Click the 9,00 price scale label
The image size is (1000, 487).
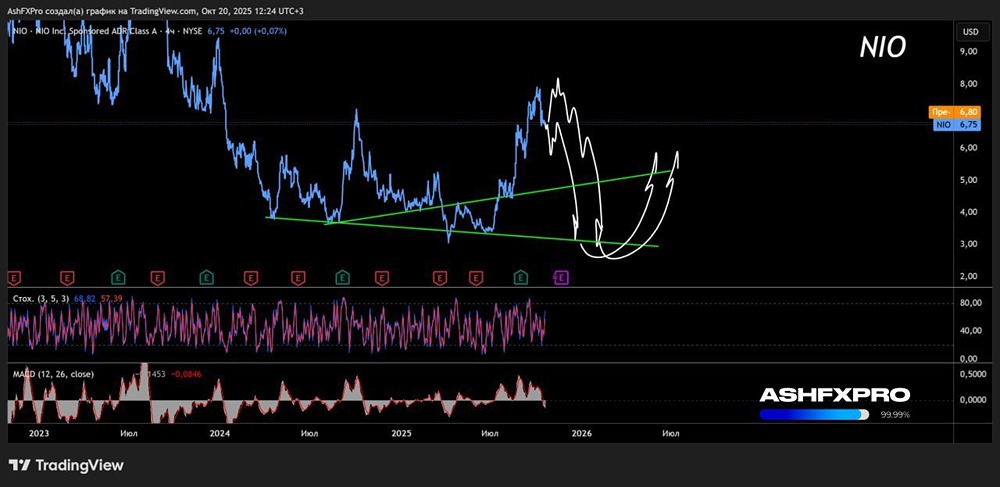(968, 52)
